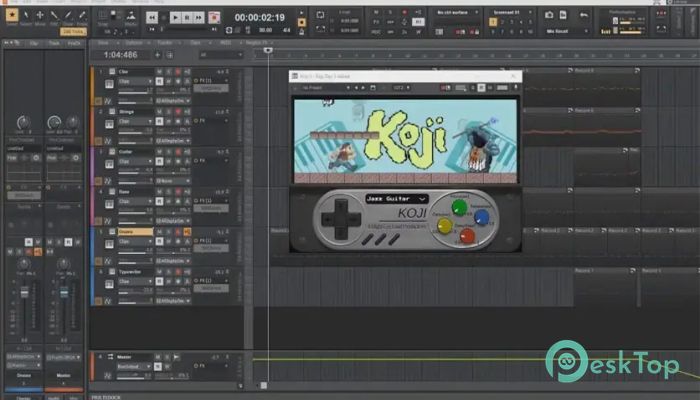This screenshot has height=400, width=700.
Task: Click the add track plus button
Action: (158, 55)
